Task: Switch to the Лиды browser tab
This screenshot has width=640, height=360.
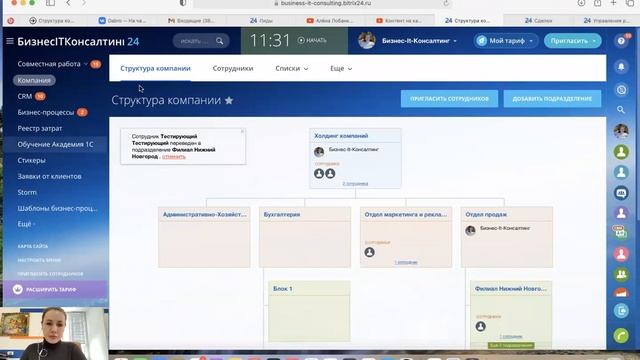Action: coord(261,20)
